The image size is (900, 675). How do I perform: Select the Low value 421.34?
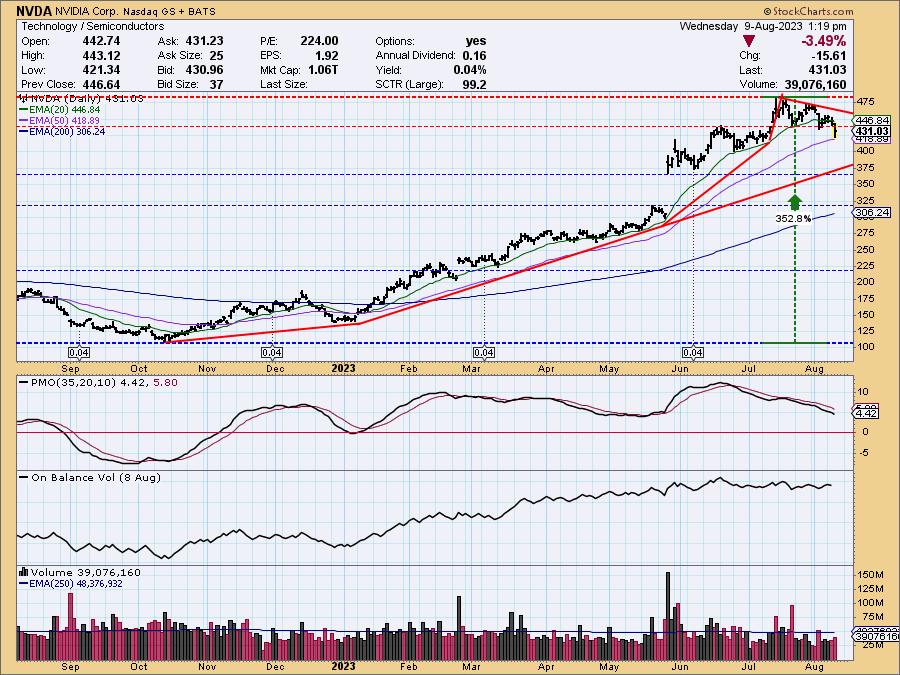tap(101, 70)
